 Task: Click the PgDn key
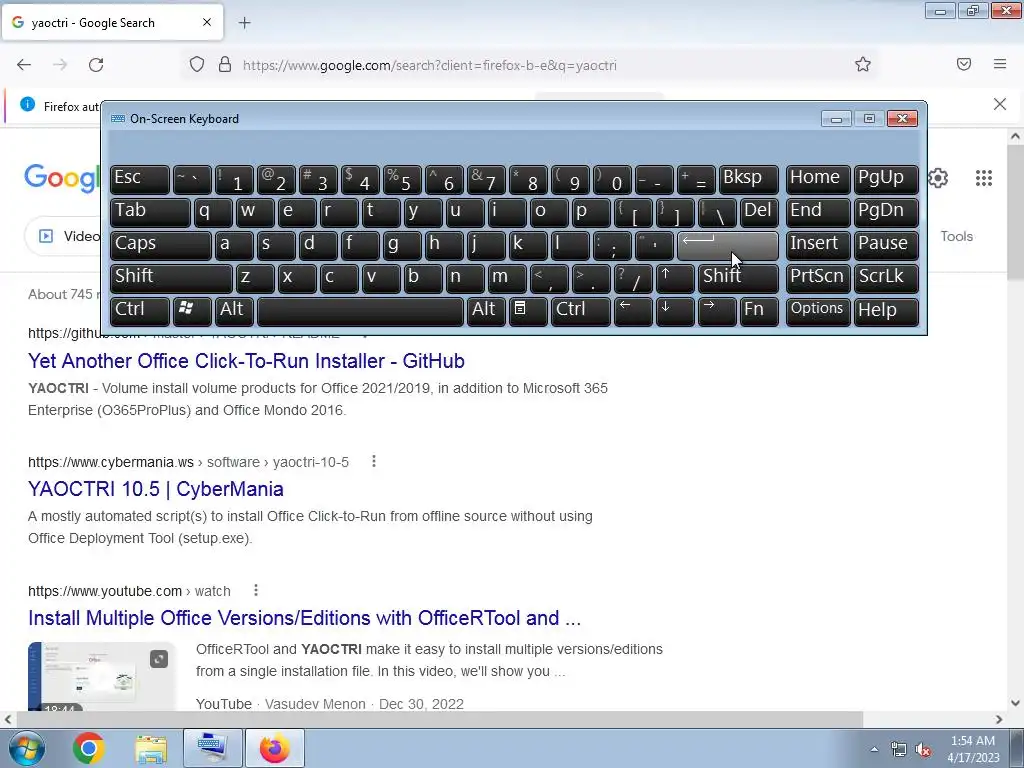click(886, 213)
